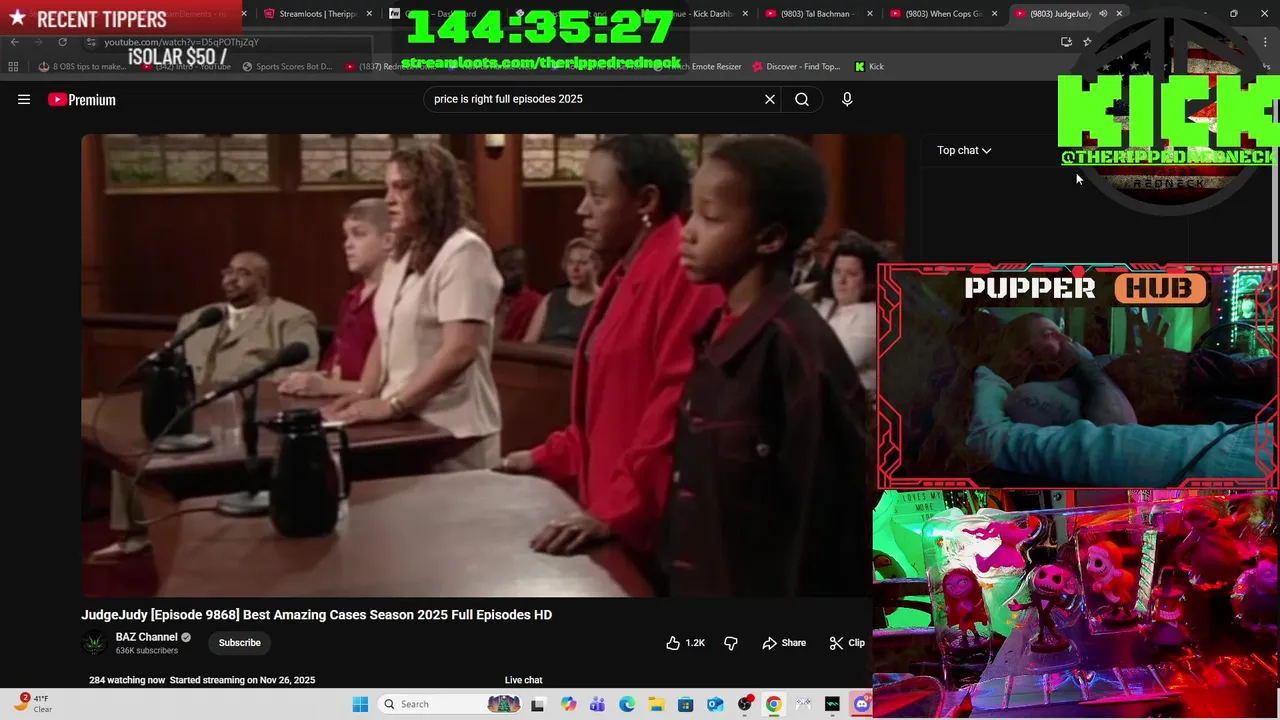Image resolution: width=1280 pixels, height=720 pixels.
Task: Click the video title JudgeJudy Episode 9868
Action: click(316, 615)
